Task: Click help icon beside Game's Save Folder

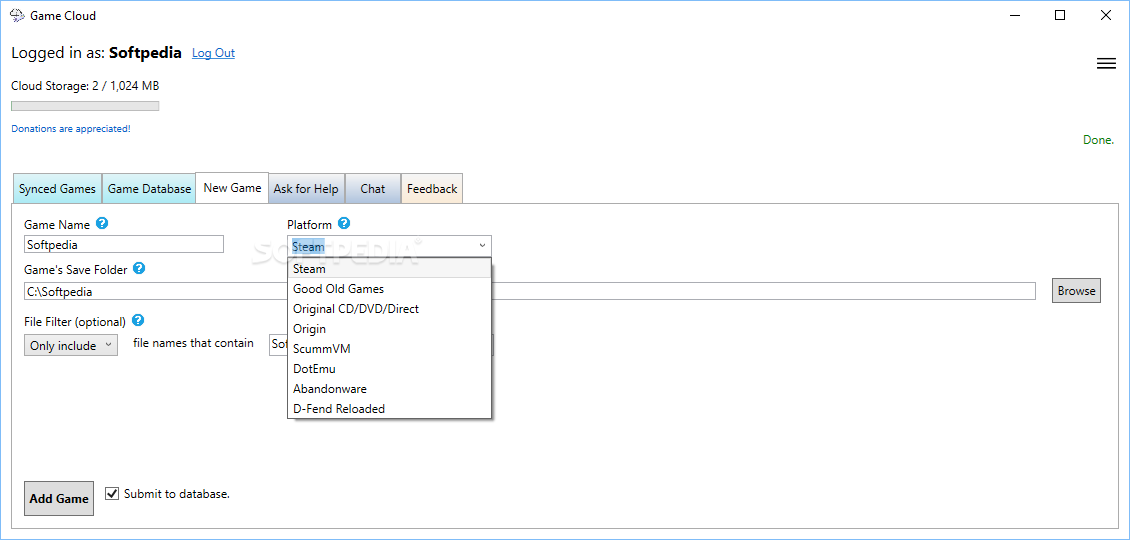Action: click(140, 269)
